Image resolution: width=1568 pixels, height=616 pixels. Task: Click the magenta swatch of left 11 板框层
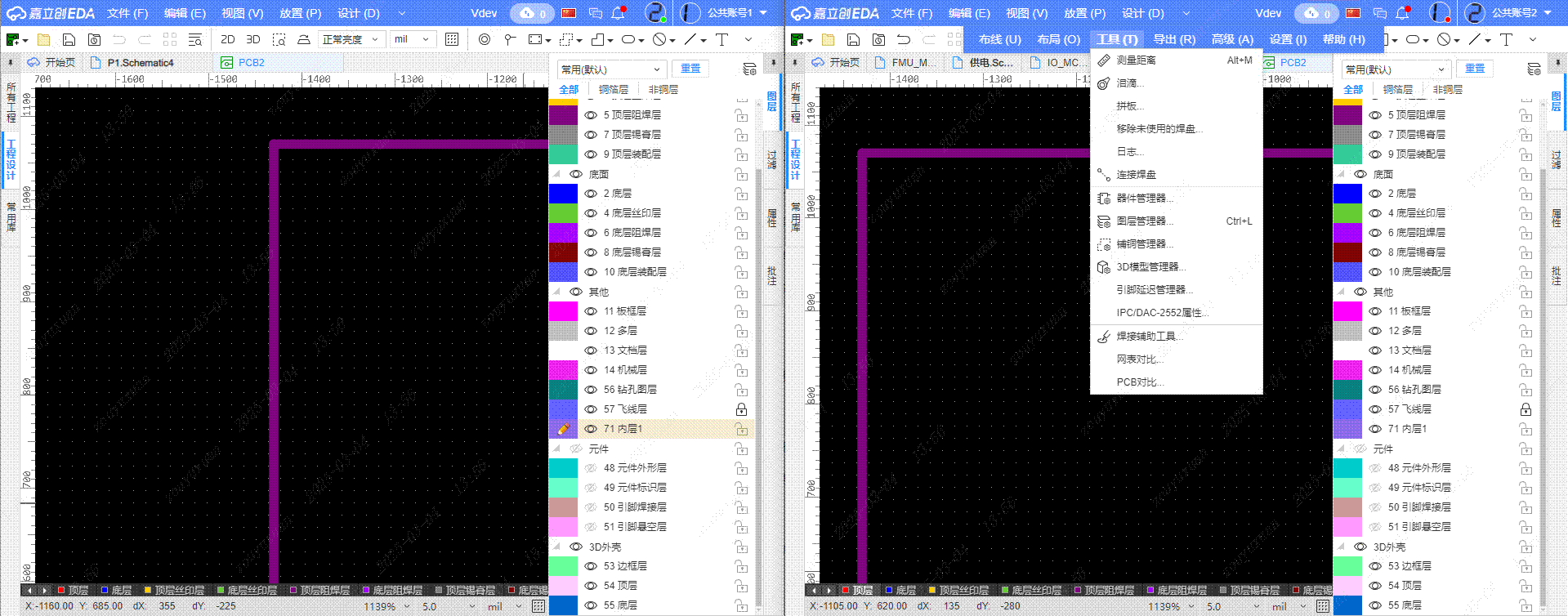click(x=563, y=311)
